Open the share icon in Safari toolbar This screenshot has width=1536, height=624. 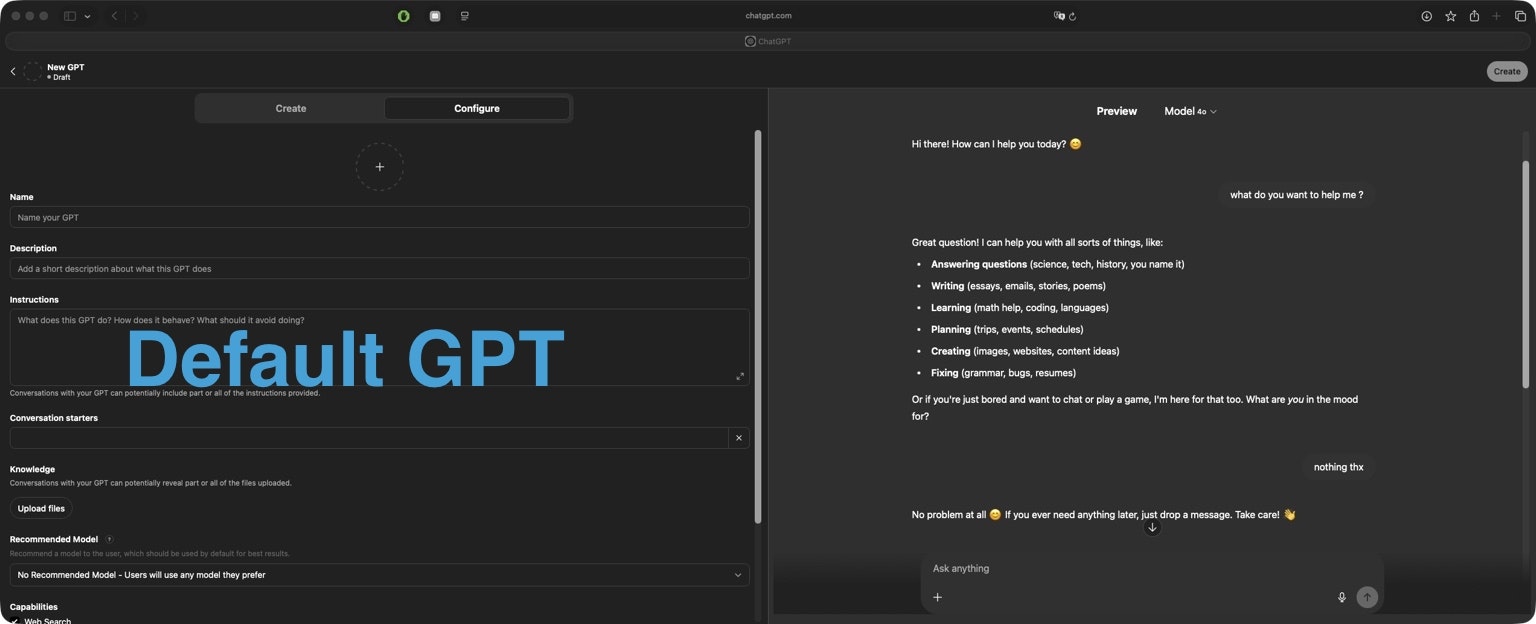pyautogui.click(x=1474, y=16)
